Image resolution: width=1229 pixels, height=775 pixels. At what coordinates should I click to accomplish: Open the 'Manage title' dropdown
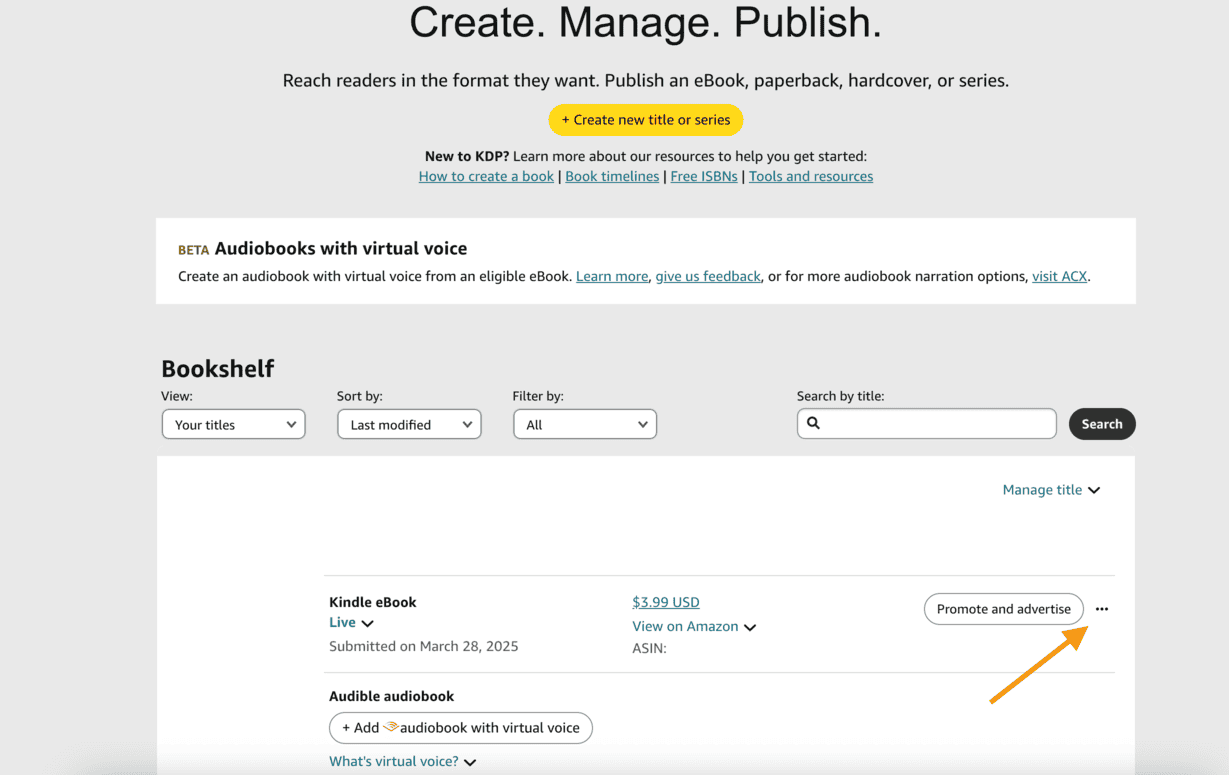click(1050, 489)
